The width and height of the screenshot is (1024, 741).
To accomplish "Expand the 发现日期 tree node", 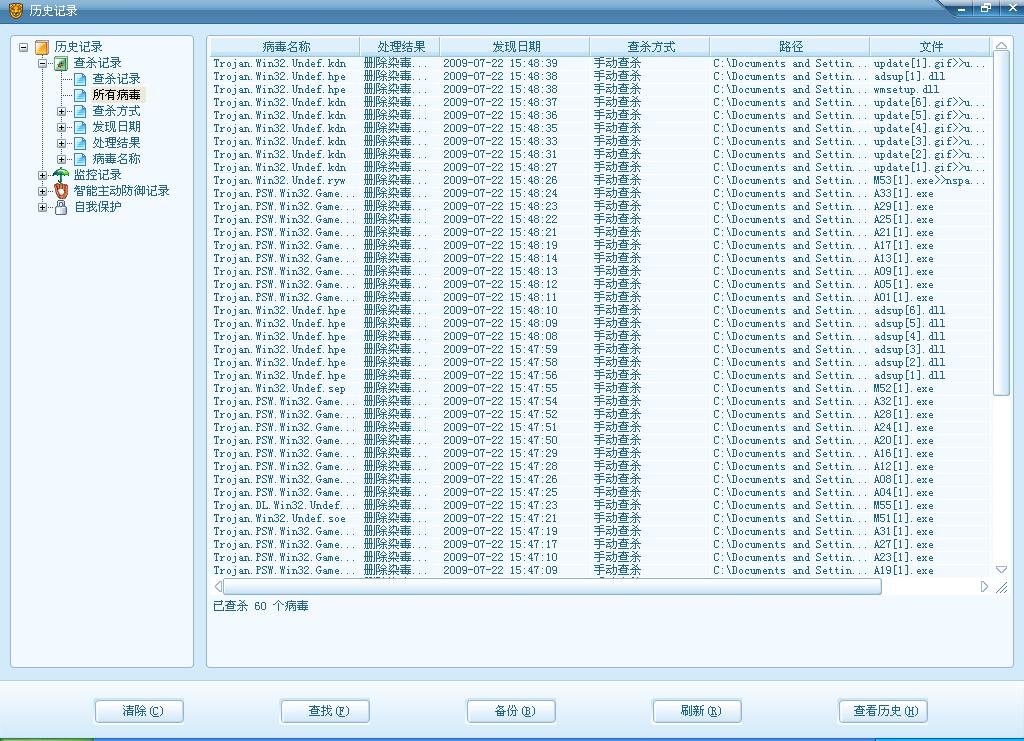I will click(x=61, y=127).
